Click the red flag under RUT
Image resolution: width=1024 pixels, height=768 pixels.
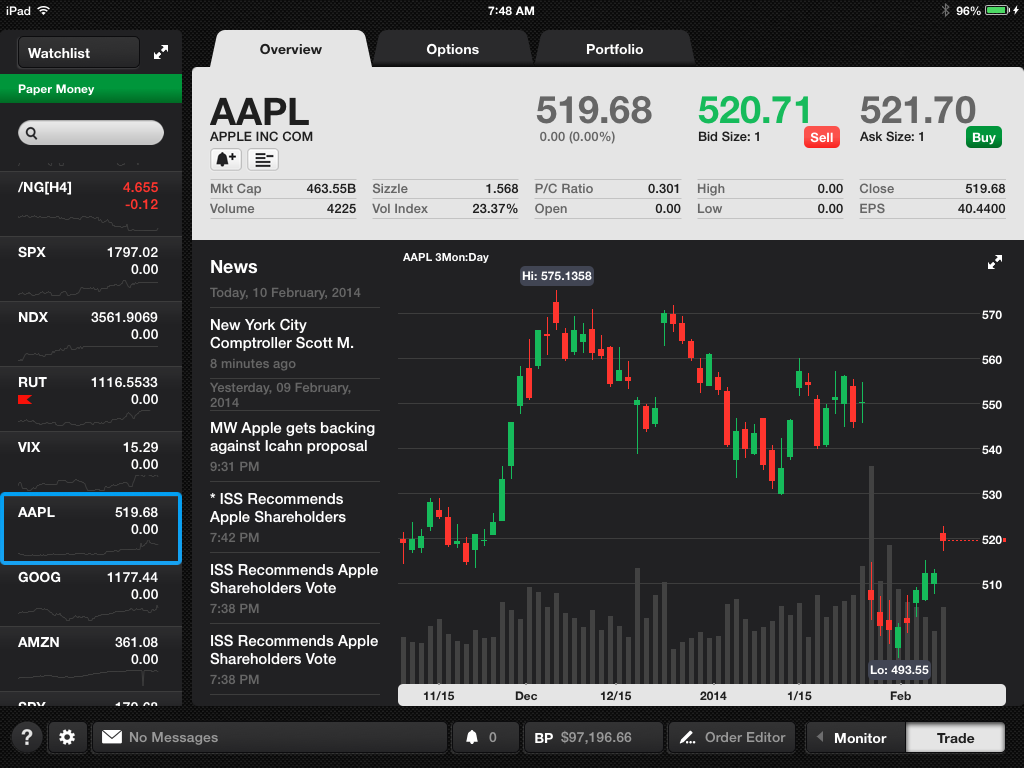(x=25, y=399)
